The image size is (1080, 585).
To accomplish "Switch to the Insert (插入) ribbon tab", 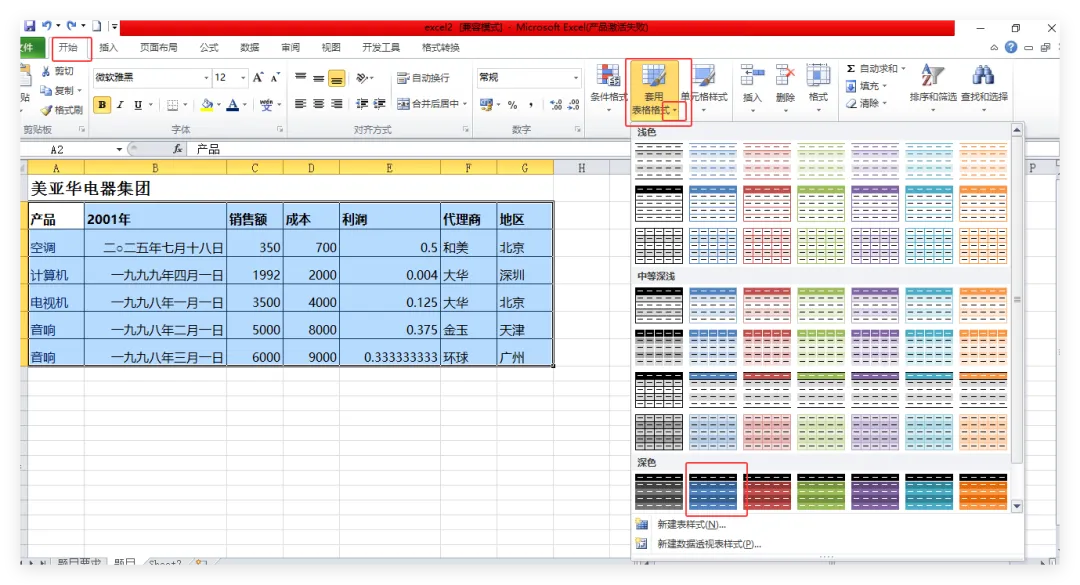I will [x=108, y=48].
